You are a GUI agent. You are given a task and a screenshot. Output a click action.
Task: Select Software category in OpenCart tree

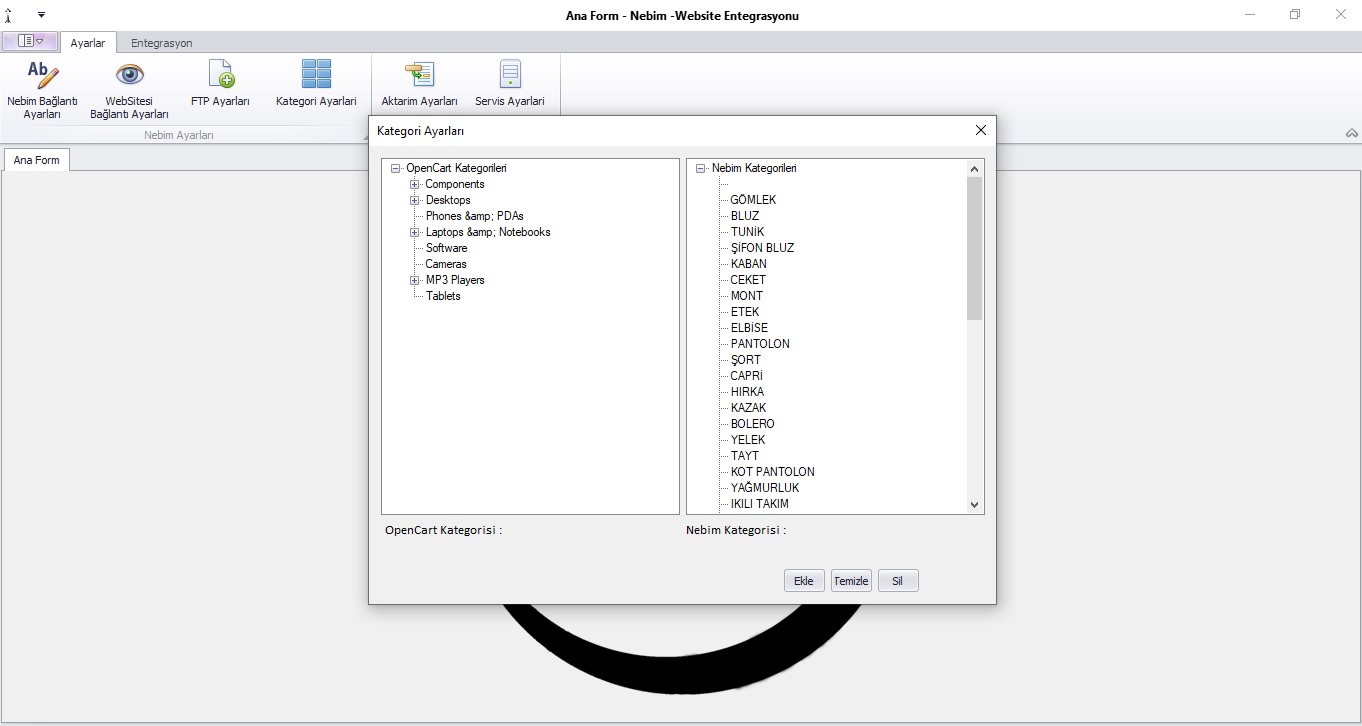click(447, 248)
